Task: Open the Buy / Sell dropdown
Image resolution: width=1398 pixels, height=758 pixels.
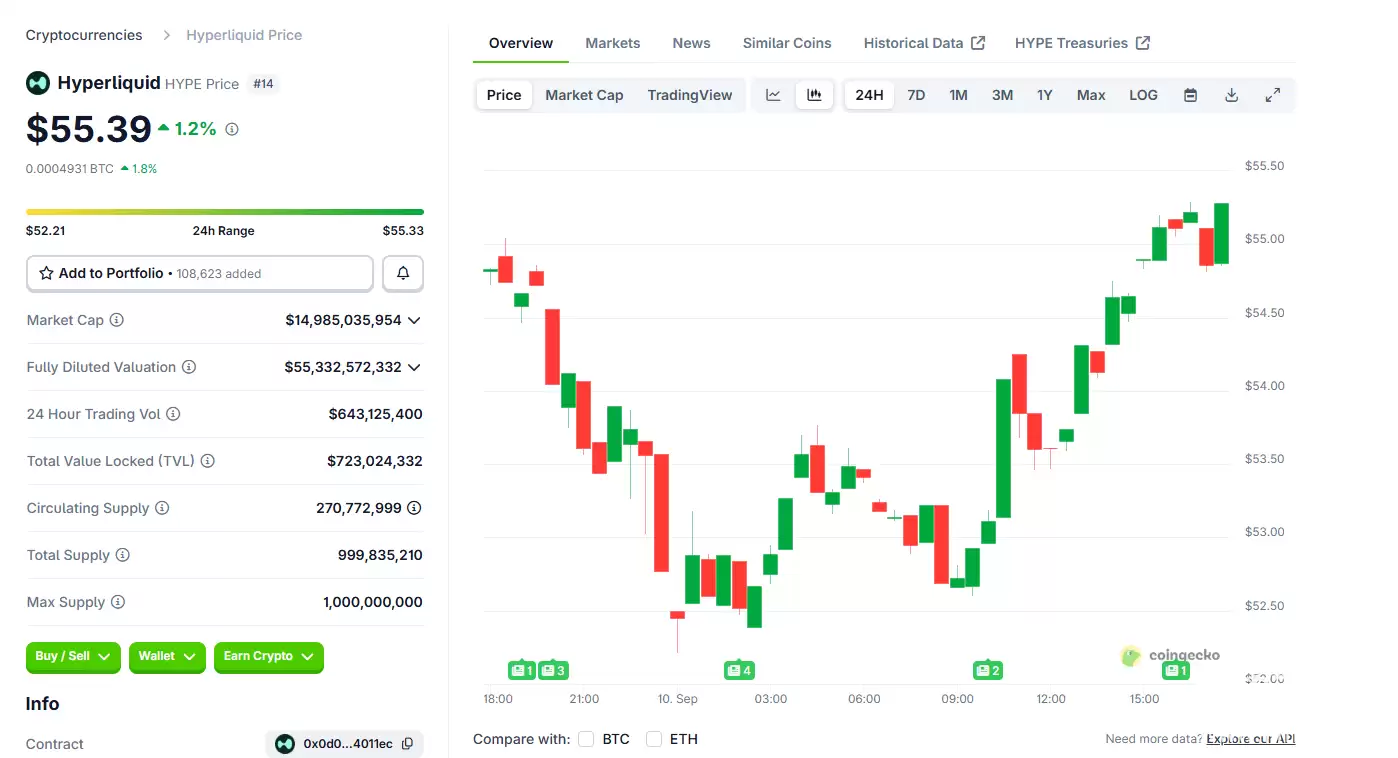Action: coord(73,657)
